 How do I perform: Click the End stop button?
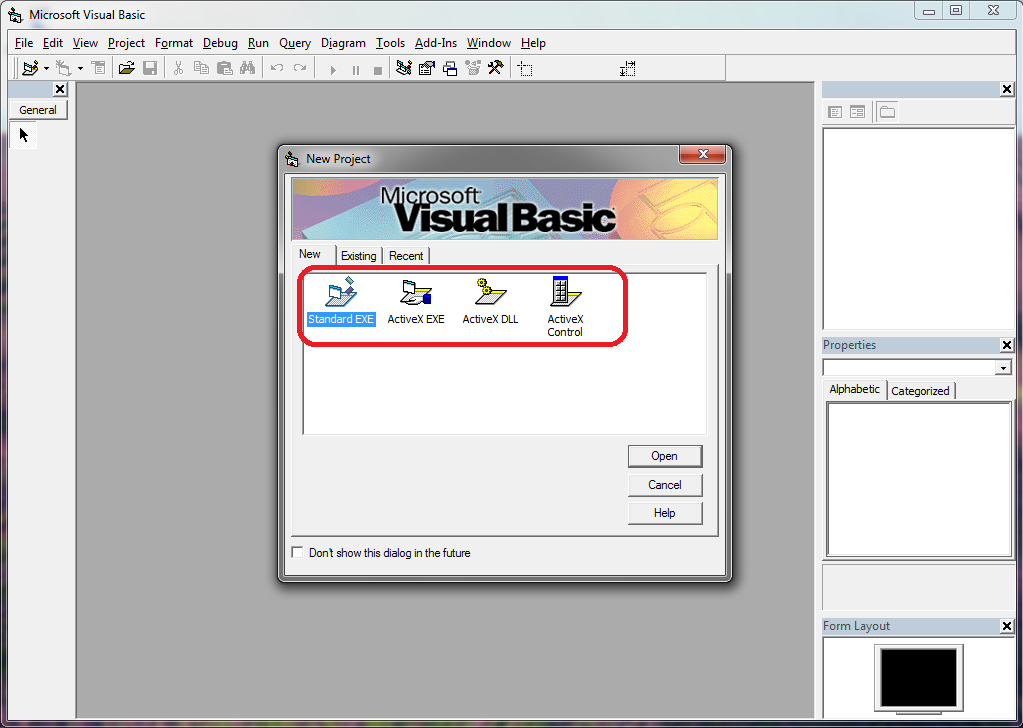point(378,70)
